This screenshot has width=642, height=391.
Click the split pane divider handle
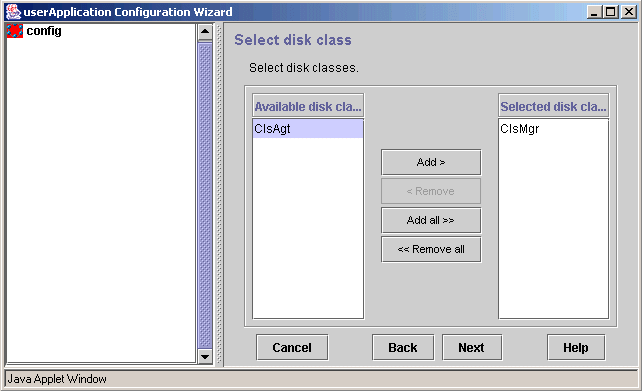point(219,194)
